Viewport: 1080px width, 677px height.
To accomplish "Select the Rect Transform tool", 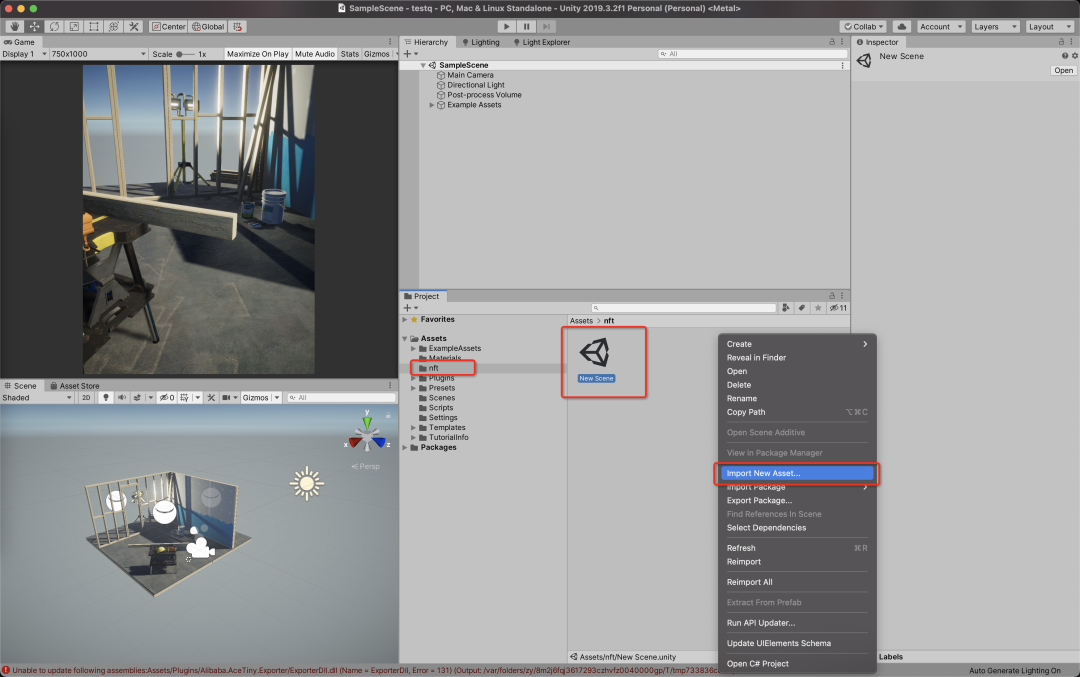I will pos(94,27).
